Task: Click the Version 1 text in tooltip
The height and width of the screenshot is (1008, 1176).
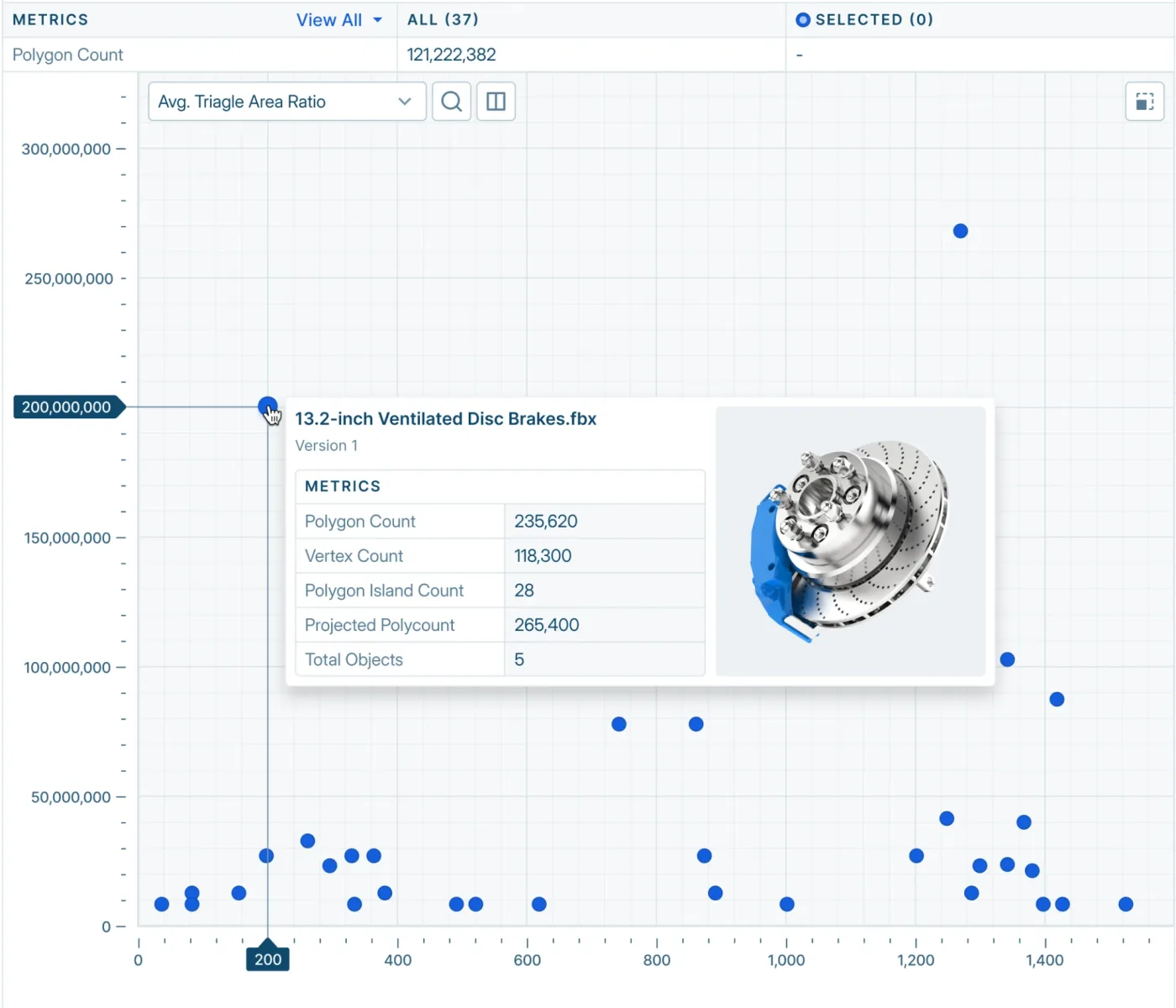Action: (326, 445)
